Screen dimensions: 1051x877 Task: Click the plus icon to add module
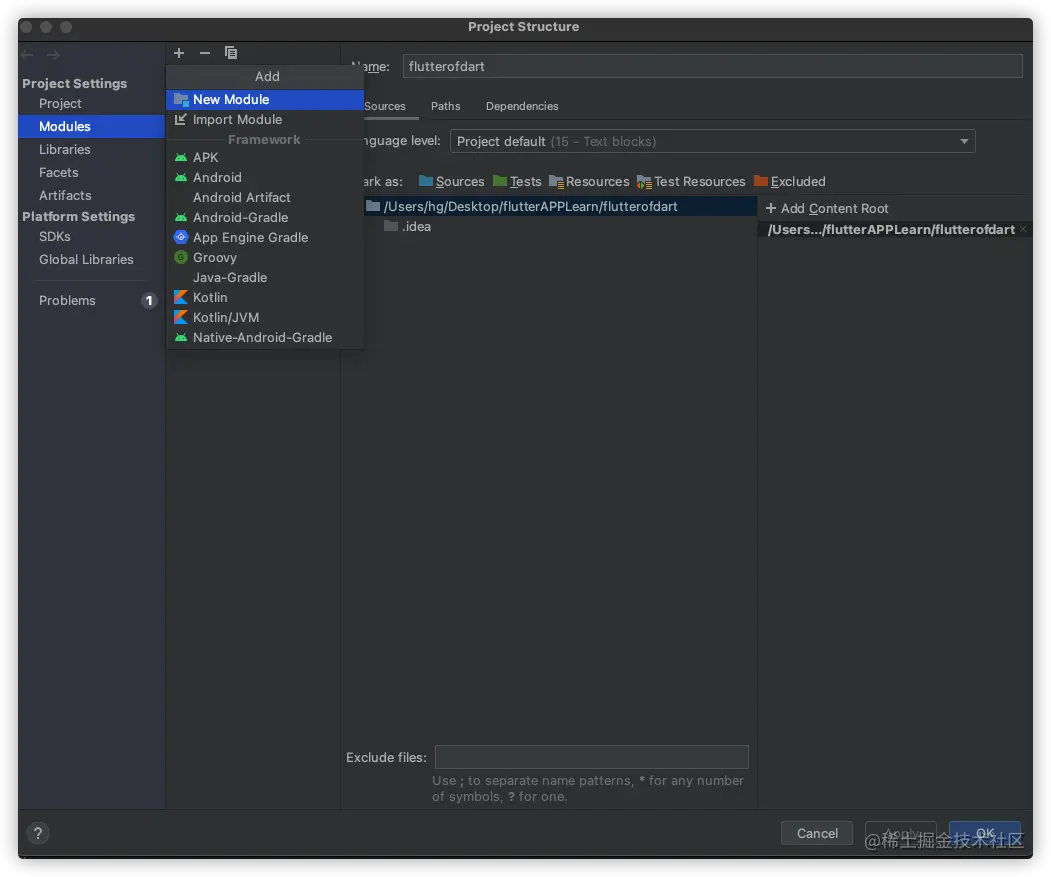(179, 53)
